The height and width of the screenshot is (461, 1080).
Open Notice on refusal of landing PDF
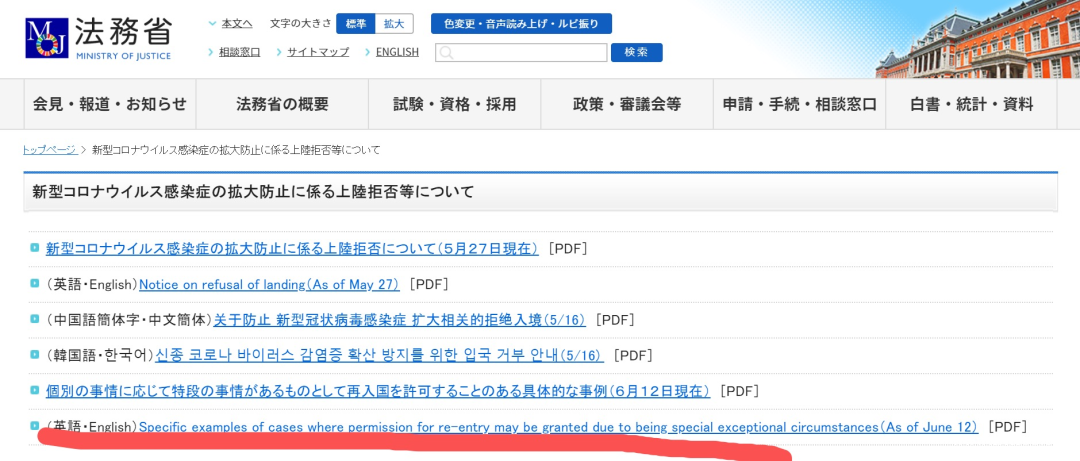pos(269,285)
